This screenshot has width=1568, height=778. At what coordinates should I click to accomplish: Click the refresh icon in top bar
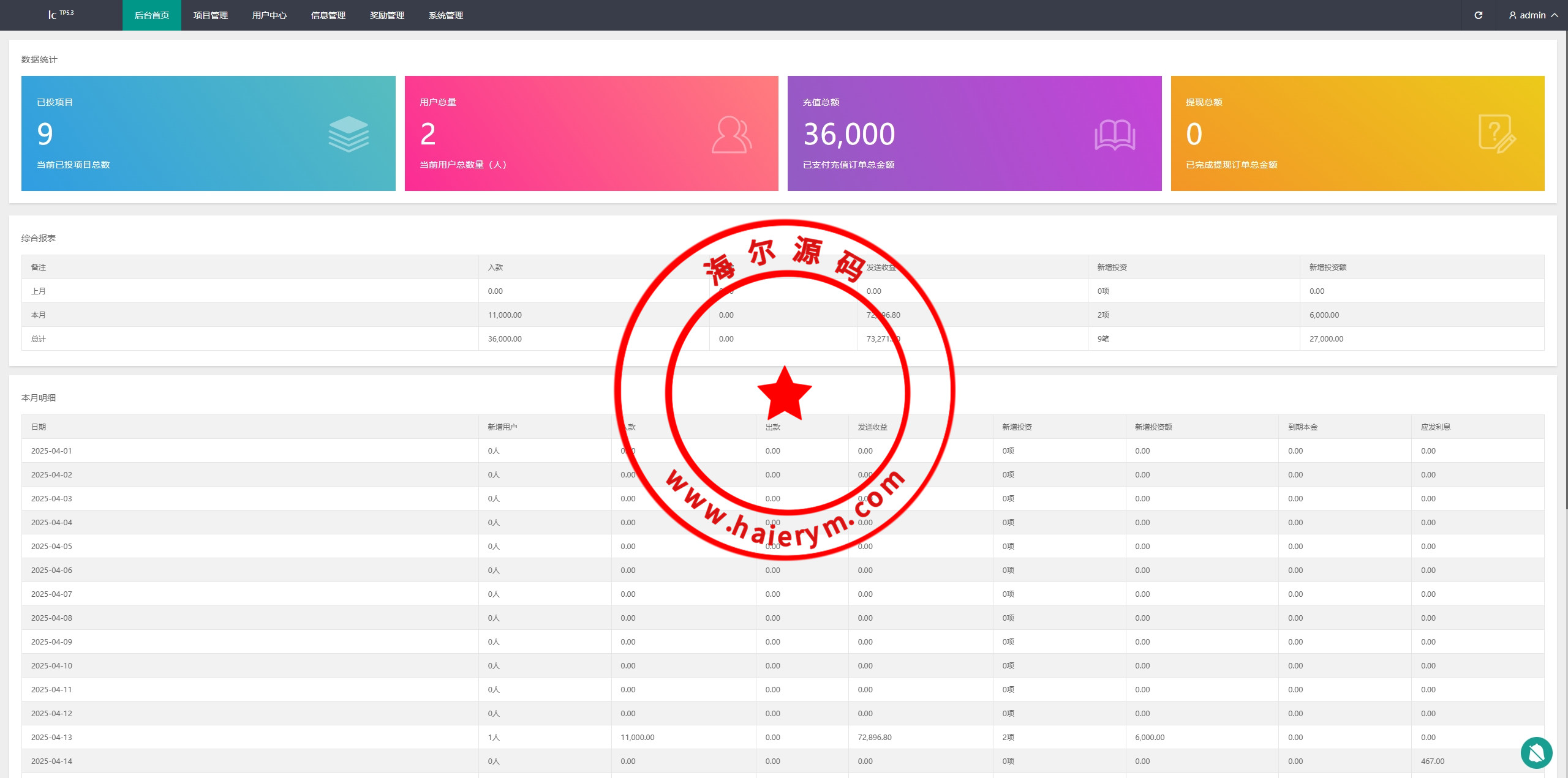point(1478,15)
